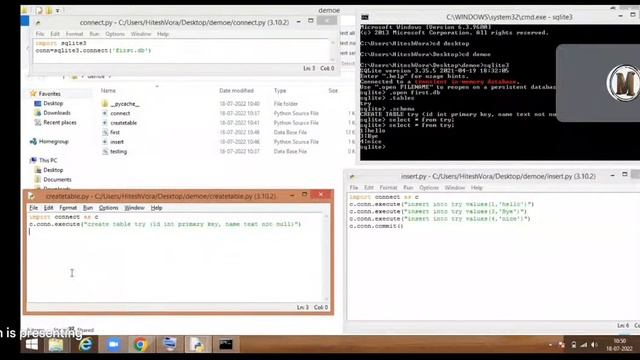Click 'Col: 0' in createtable.py status bar

click(321, 307)
